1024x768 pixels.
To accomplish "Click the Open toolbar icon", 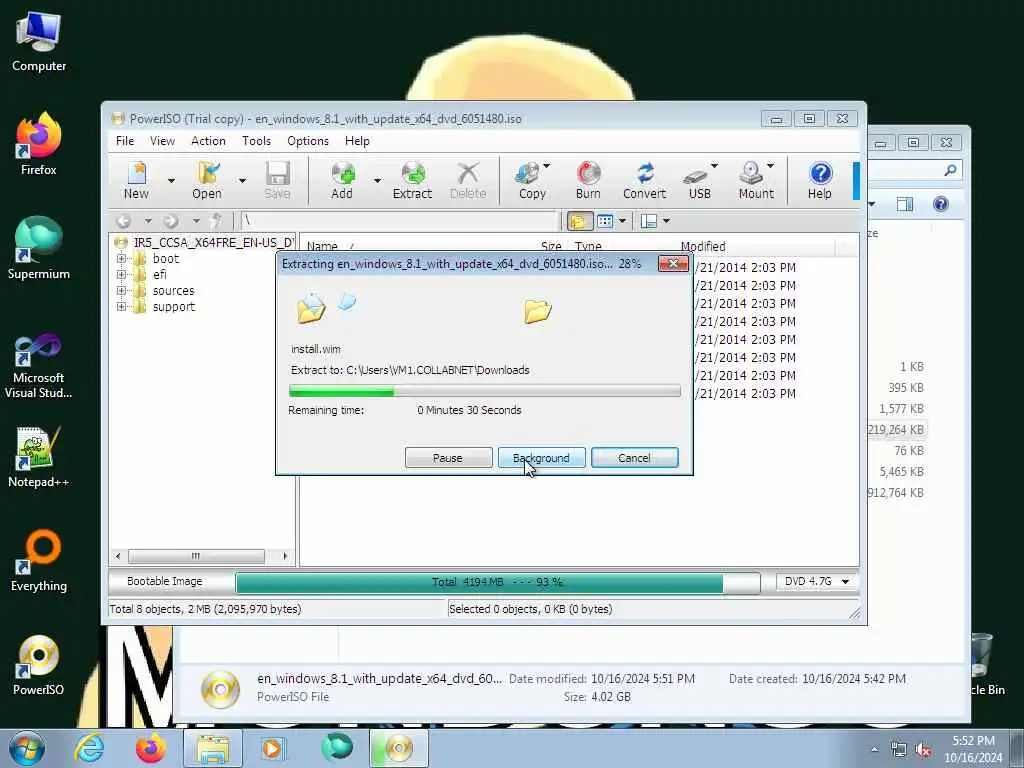I will tap(207, 180).
